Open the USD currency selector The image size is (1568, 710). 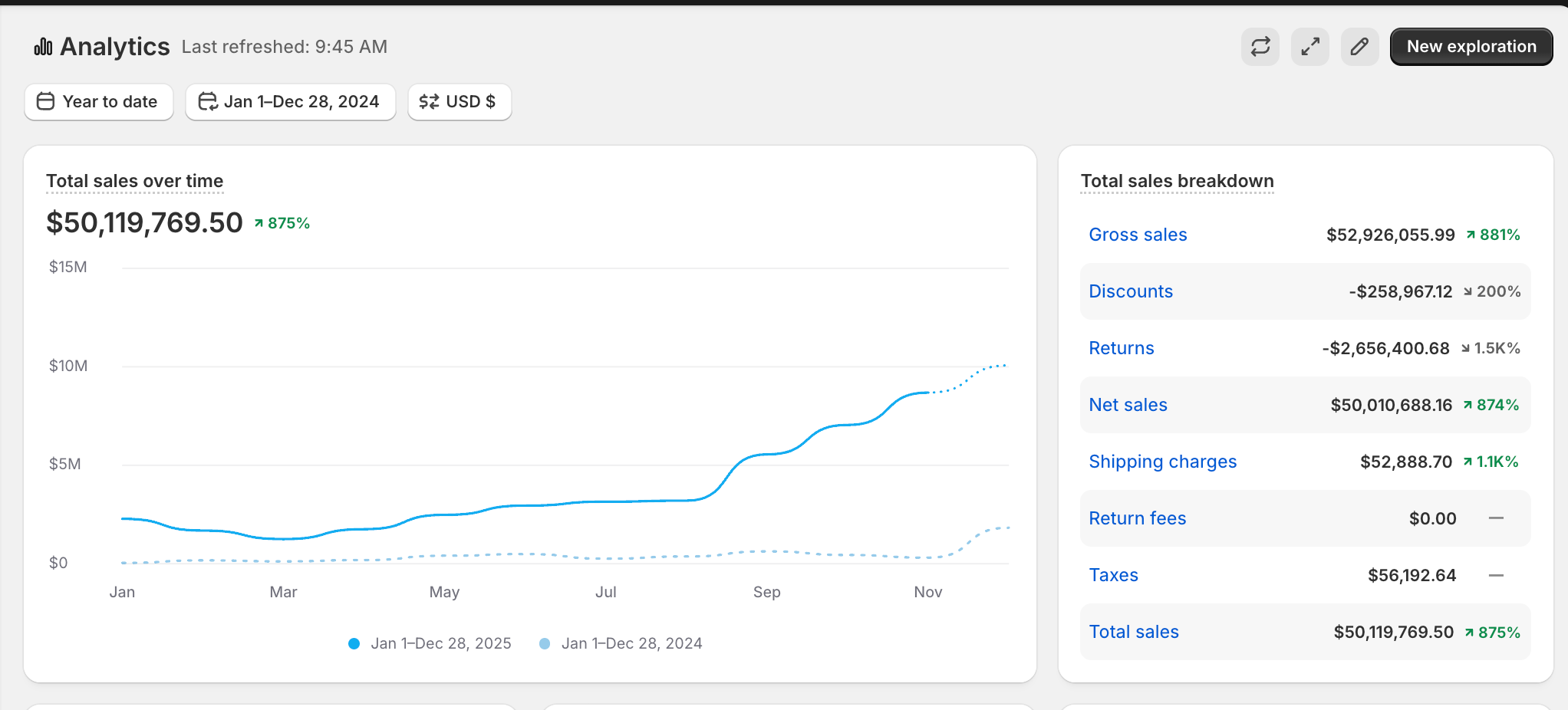[459, 101]
